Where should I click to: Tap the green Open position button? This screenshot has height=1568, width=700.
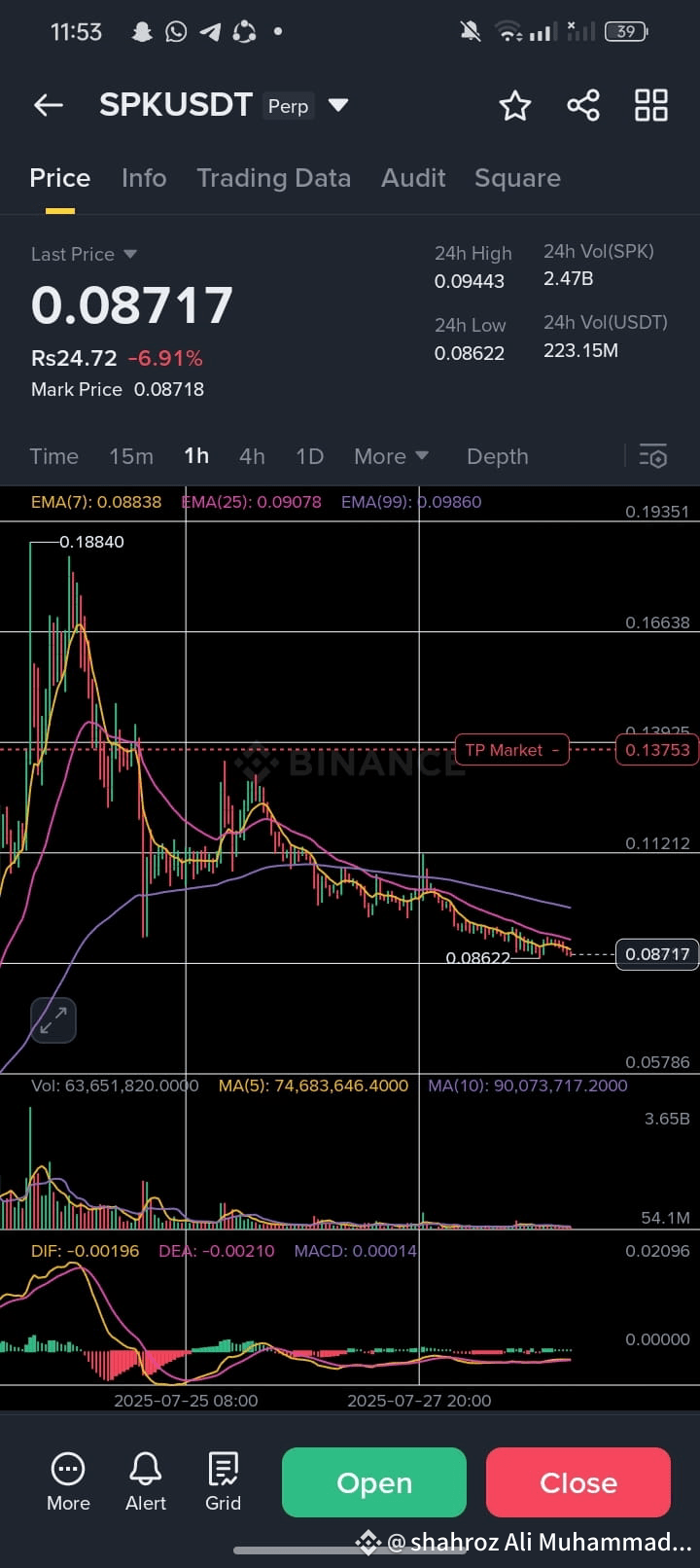click(x=374, y=1482)
